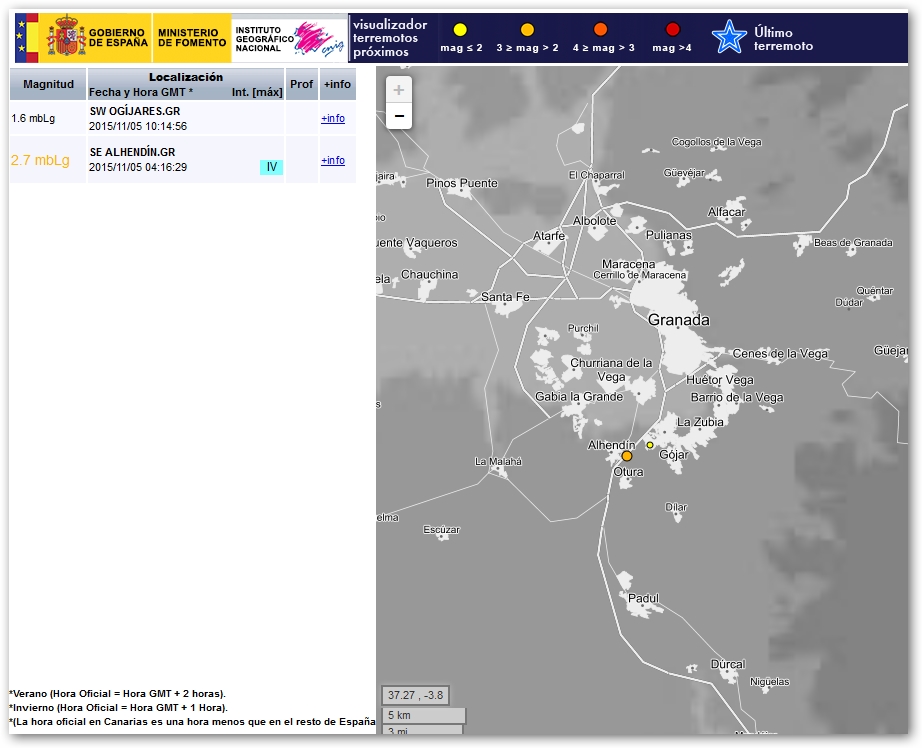Select the 2.7 mbLg magnitude entry
The image size is (922, 748).
(x=40, y=160)
